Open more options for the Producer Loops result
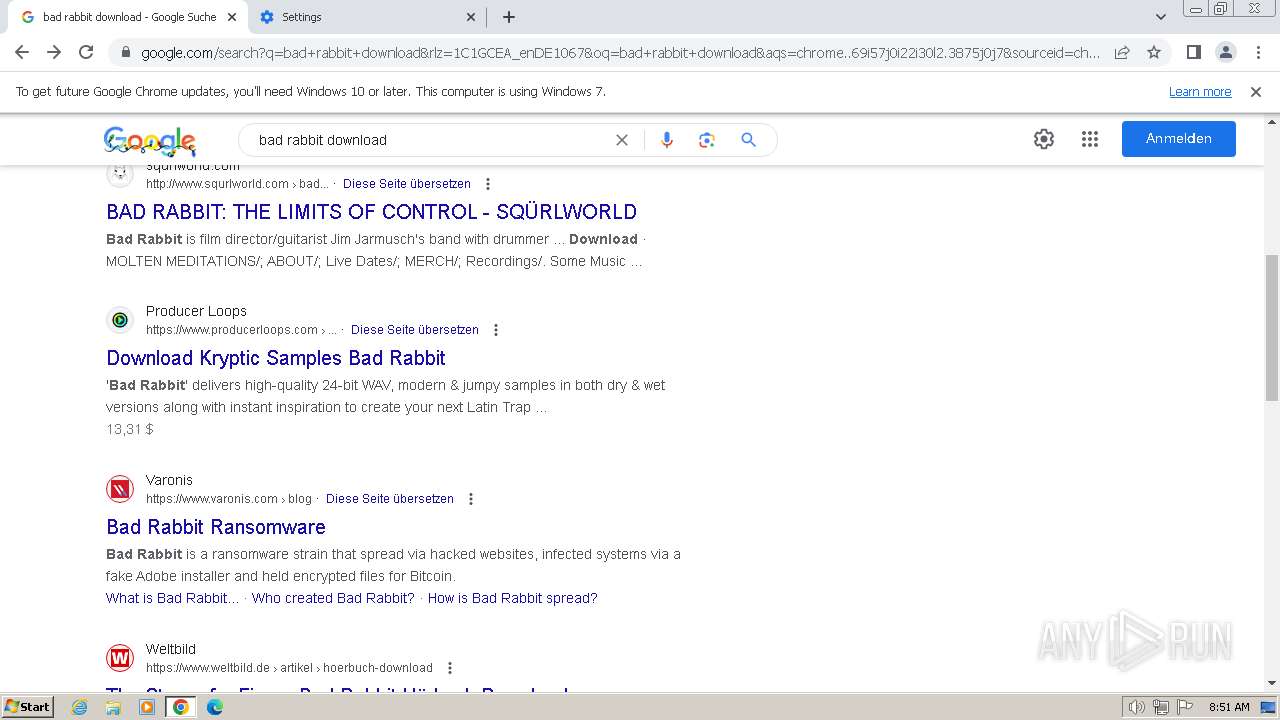This screenshot has height=720, width=1280. coord(496,330)
